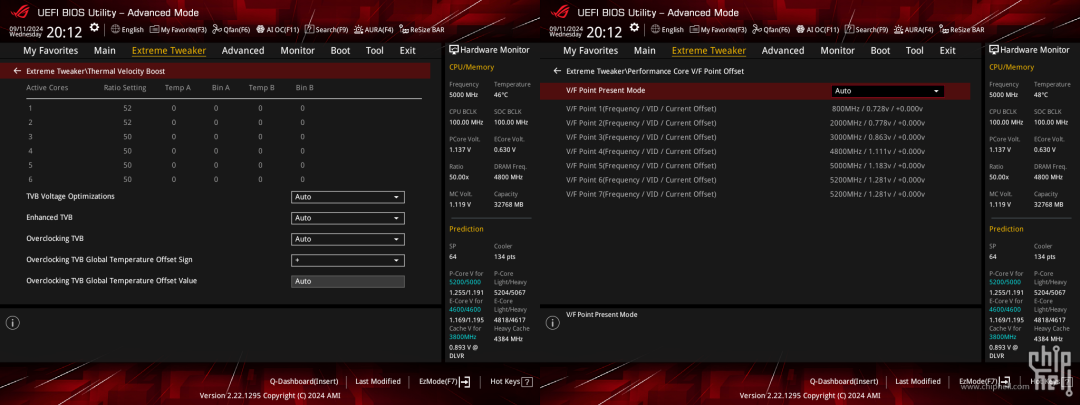Open V/F Point Present Mode dropdown
Viewport: 1080px width, 405px height.
[887, 91]
